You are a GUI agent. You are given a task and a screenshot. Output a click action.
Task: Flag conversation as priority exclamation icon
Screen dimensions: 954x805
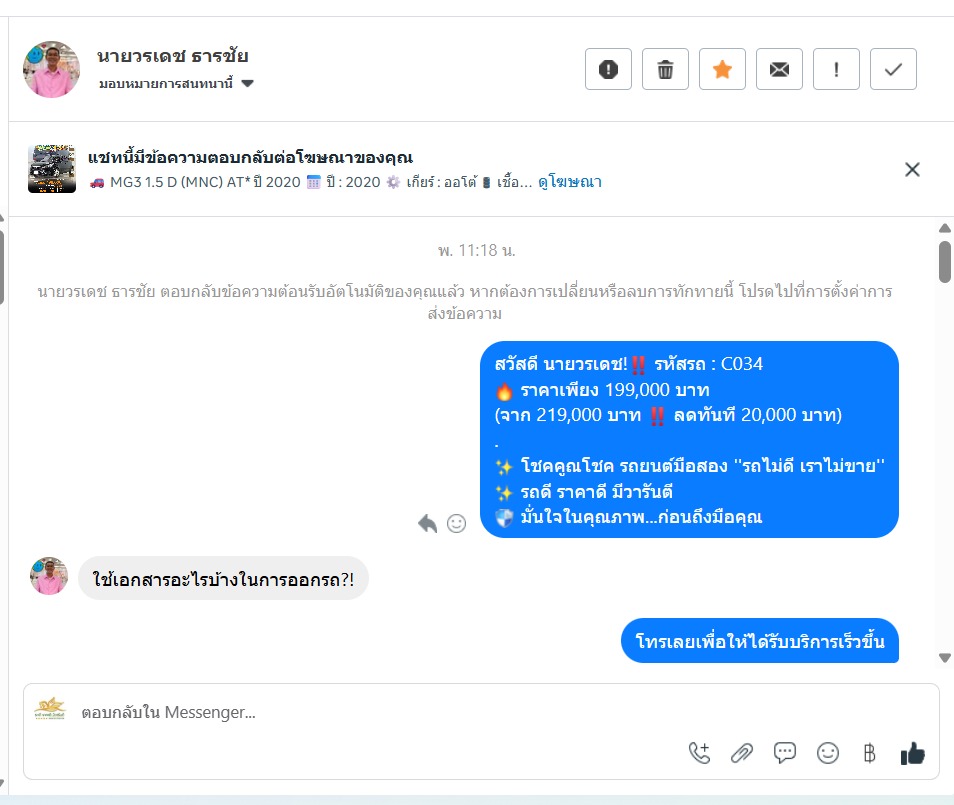[x=837, y=69]
